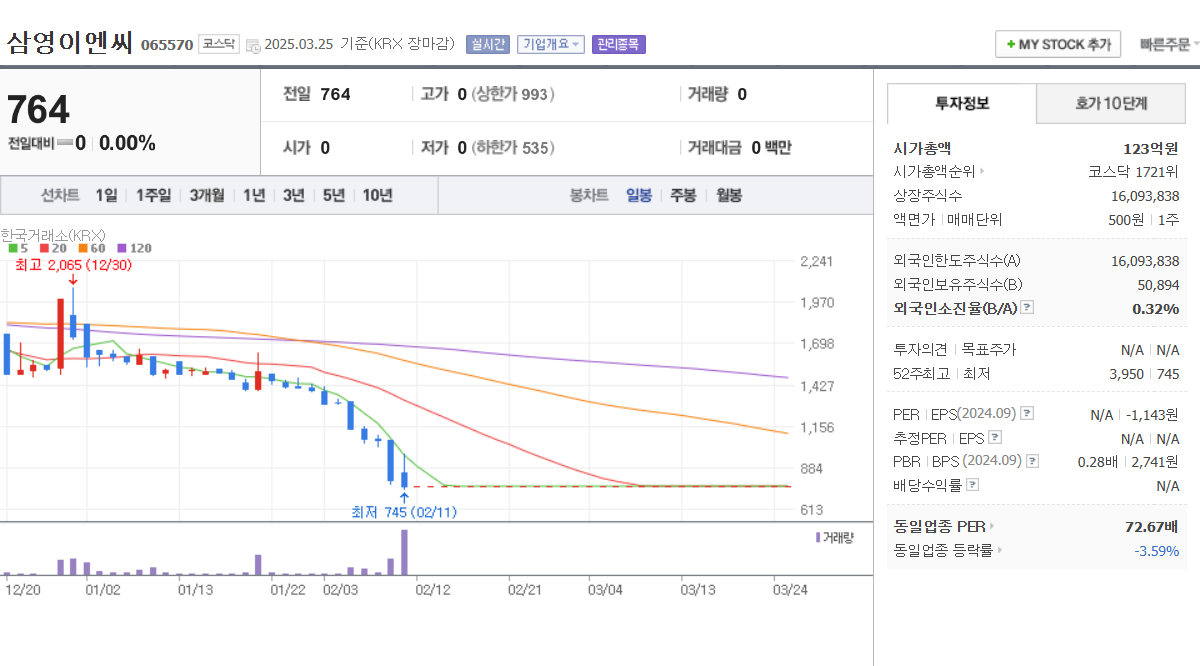Click the tallest volume bar near 02/12

(x=404, y=552)
